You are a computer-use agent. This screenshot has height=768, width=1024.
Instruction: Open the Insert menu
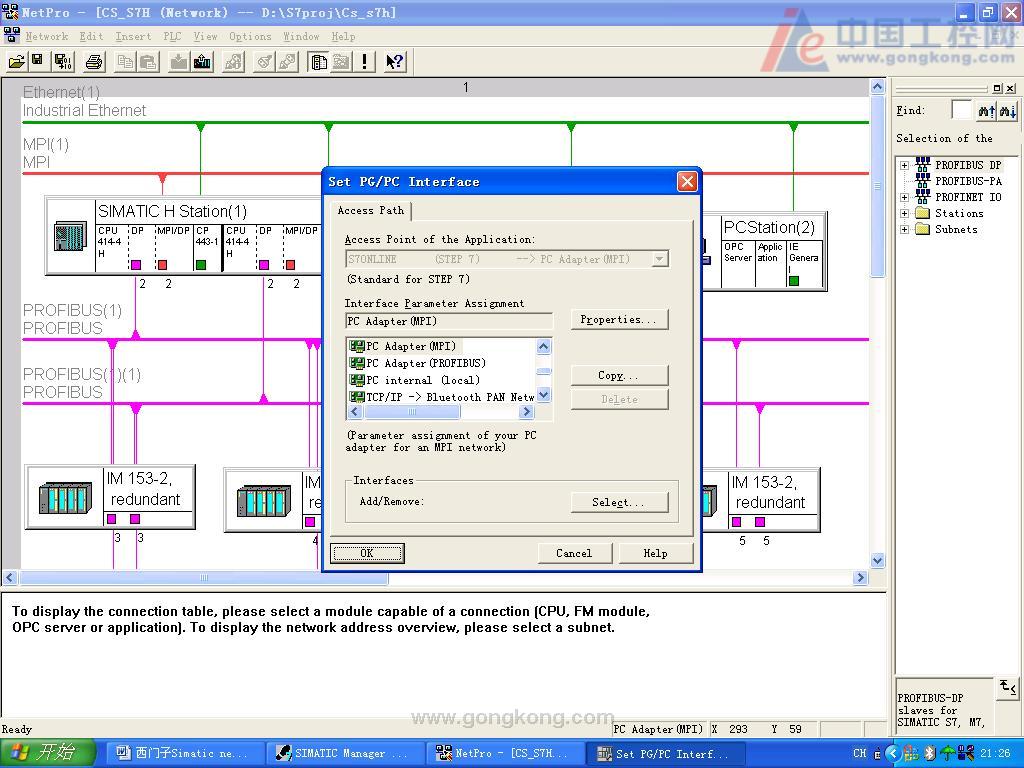click(x=133, y=37)
